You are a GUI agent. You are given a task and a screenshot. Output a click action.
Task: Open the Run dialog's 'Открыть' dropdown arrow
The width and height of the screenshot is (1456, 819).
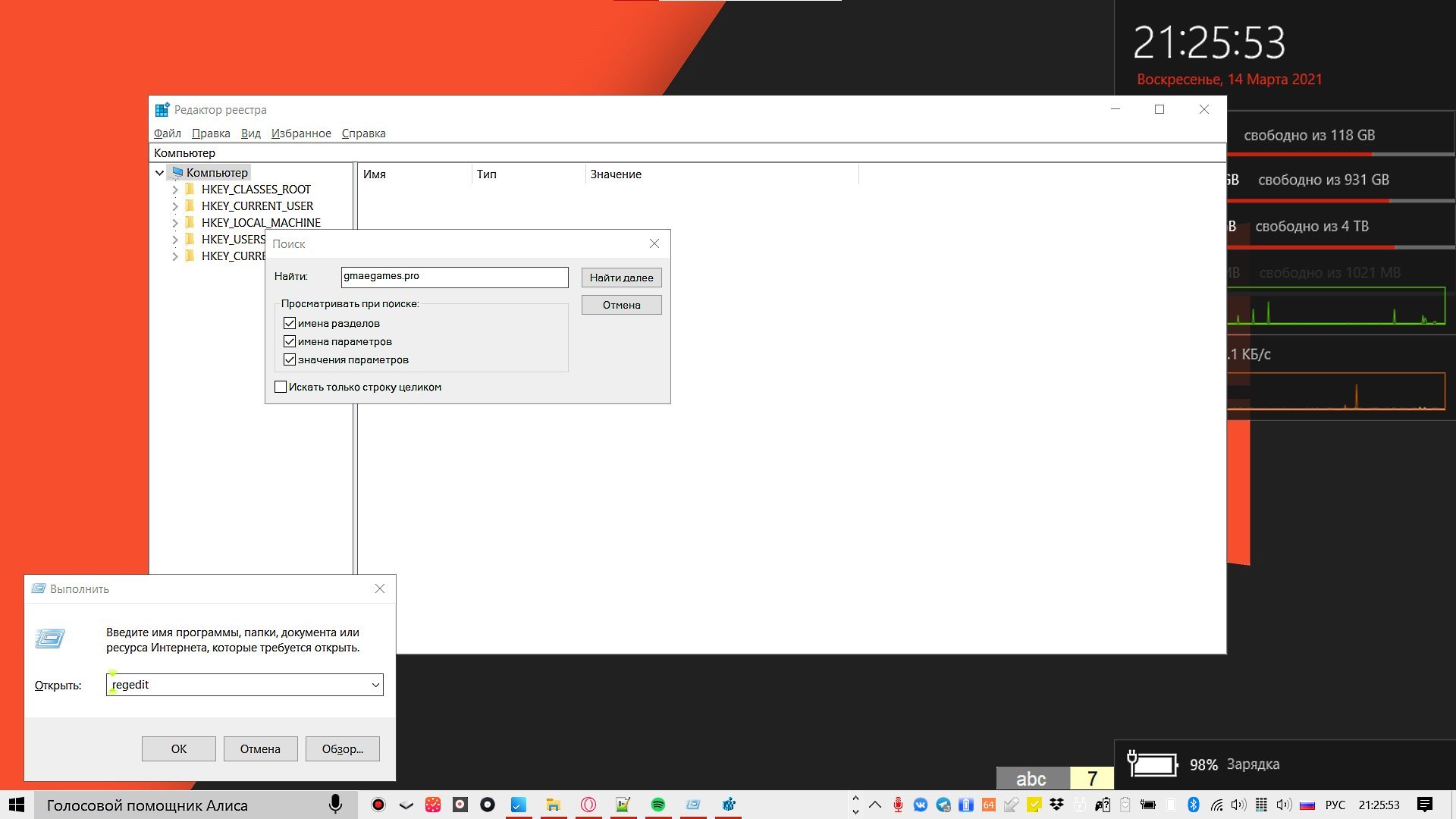375,685
